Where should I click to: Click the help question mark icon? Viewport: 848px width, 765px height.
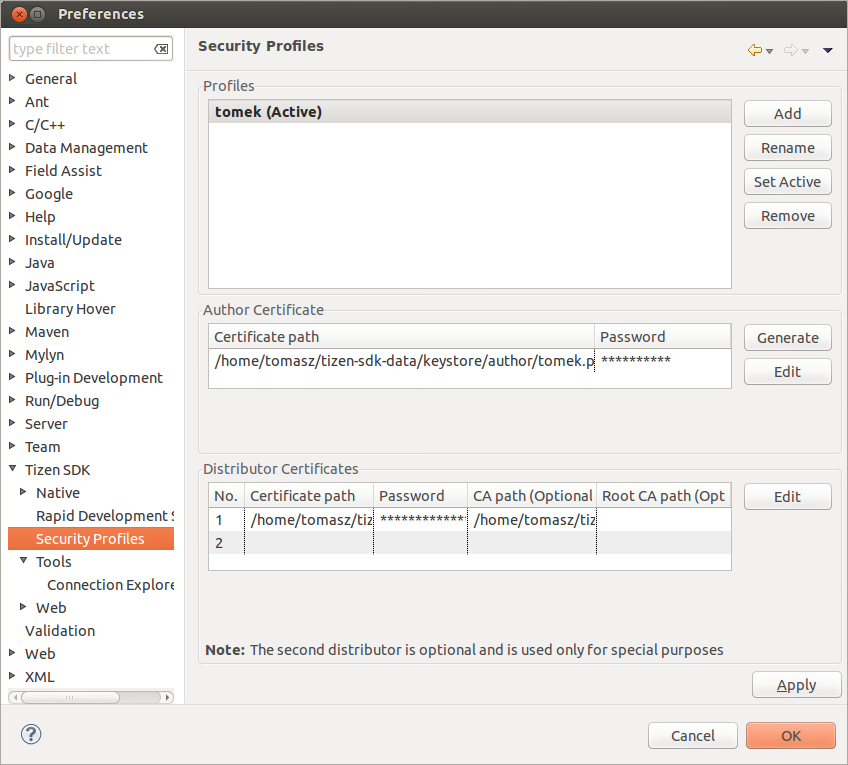tap(31, 735)
